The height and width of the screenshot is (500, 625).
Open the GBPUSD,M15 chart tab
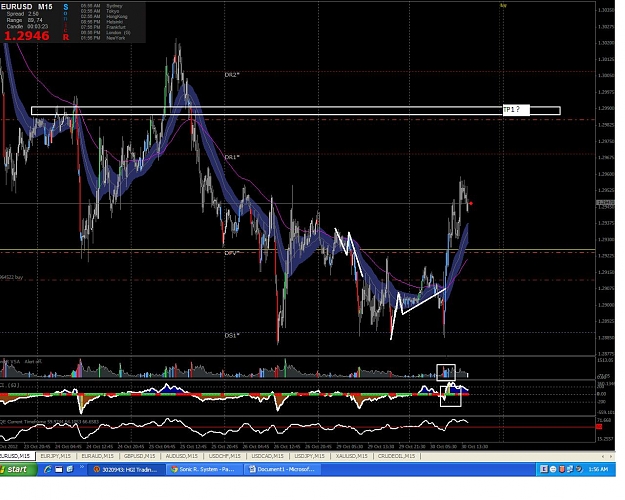[139, 456]
